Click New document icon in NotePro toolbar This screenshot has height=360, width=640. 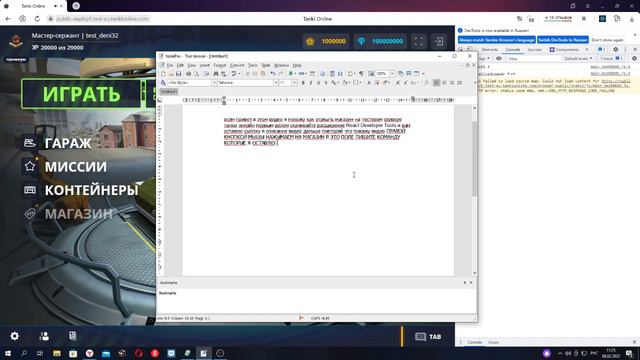pos(163,74)
